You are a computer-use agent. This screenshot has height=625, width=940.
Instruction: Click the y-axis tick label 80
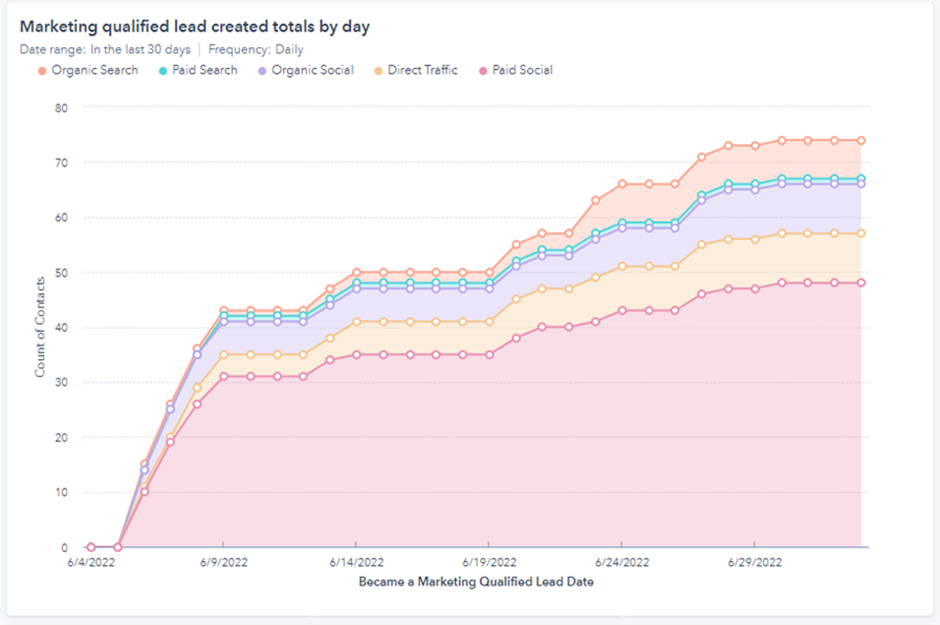[62, 108]
